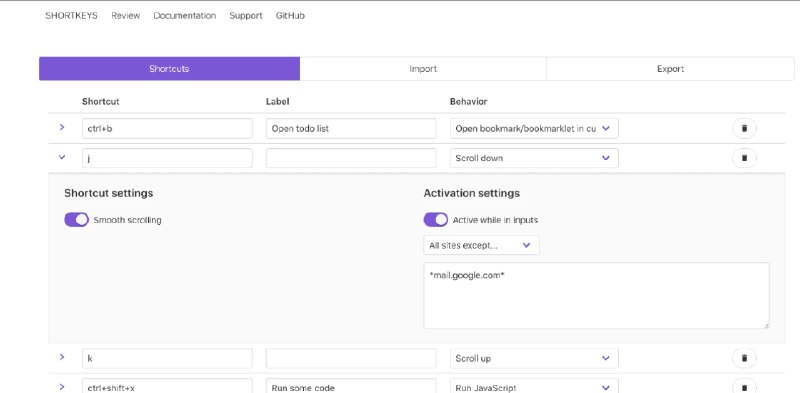Toggle Smooth scrolling switch
800x393 pixels.
[x=77, y=220]
